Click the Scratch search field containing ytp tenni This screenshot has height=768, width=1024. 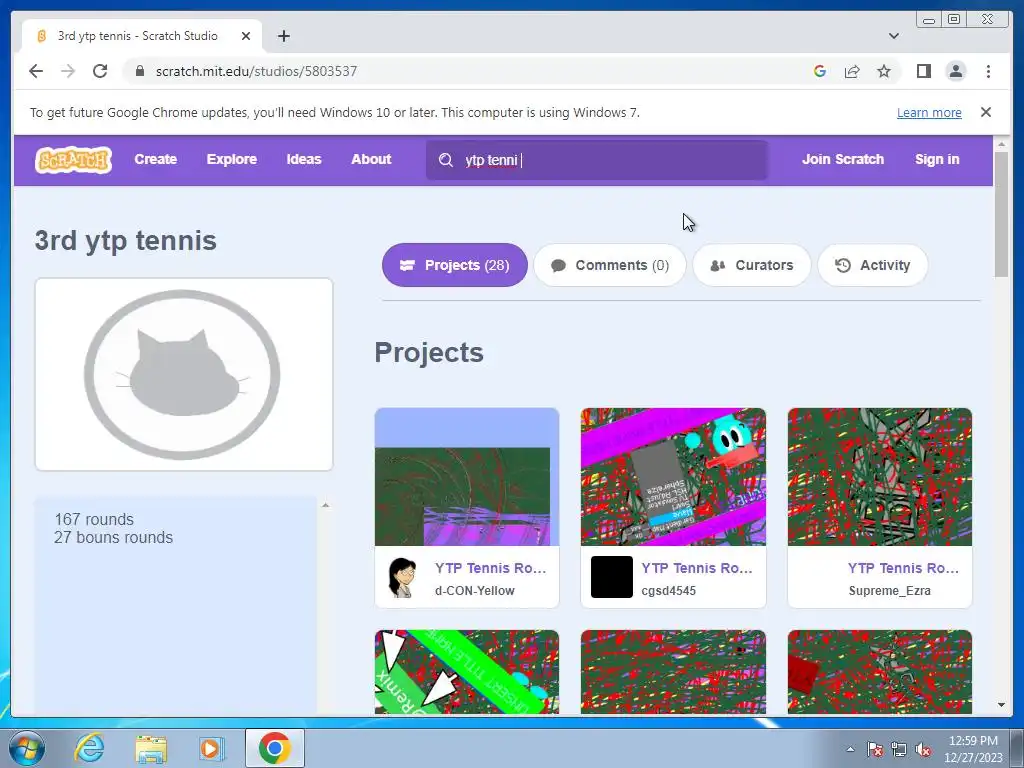(597, 160)
